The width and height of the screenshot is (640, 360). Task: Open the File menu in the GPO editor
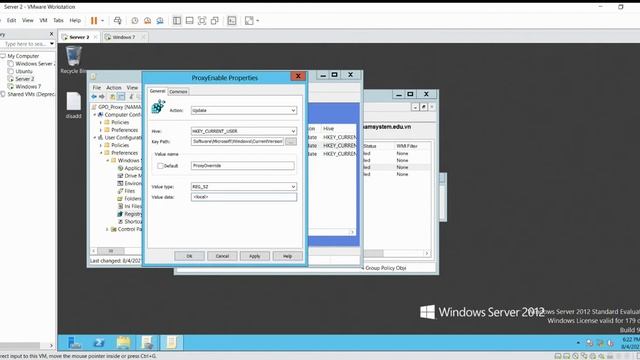point(97,88)
